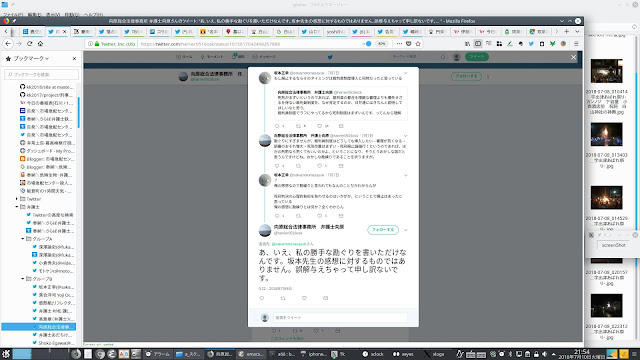Click the Twitter bird extension icon in toolbar
640x360 pixels.
pos(531,44)
